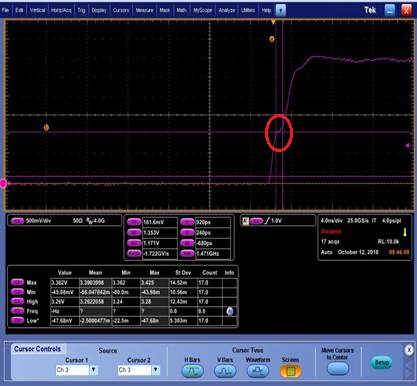Click the Stopped acquisition status

click(x=331, y=231)
